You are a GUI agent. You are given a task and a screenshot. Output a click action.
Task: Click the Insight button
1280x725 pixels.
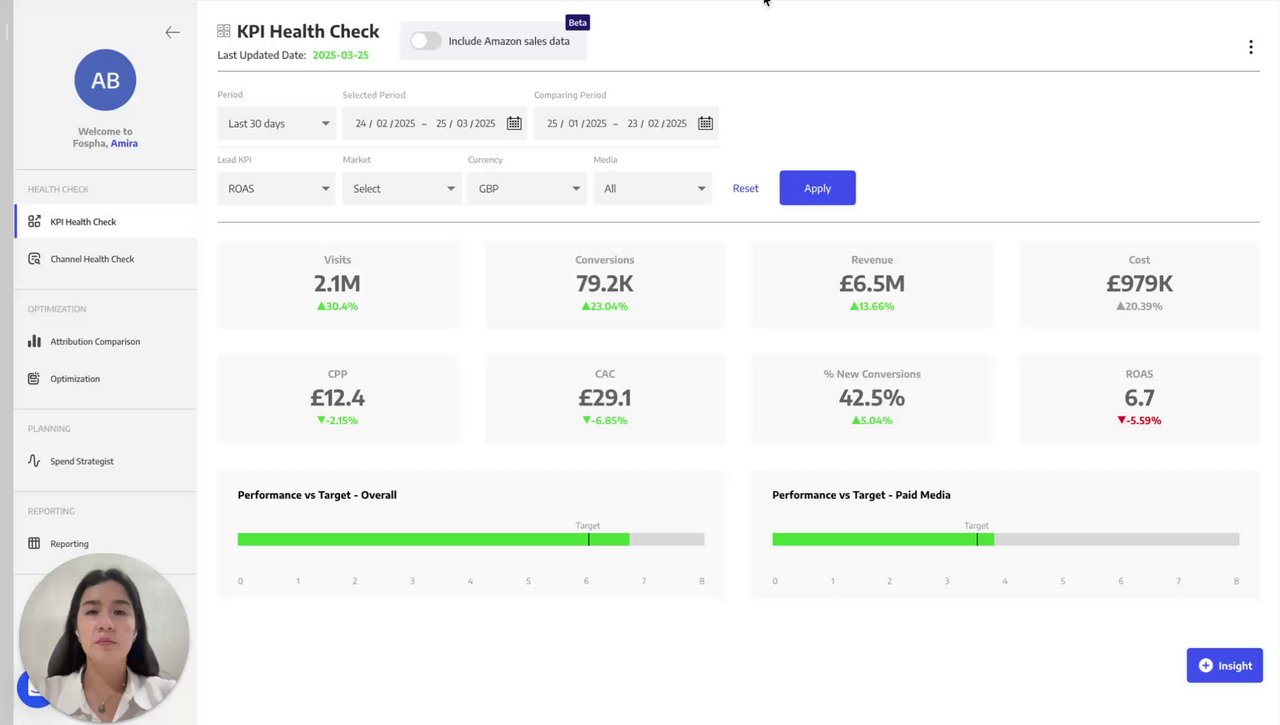pyautogui.click(x=1224, y=665)
